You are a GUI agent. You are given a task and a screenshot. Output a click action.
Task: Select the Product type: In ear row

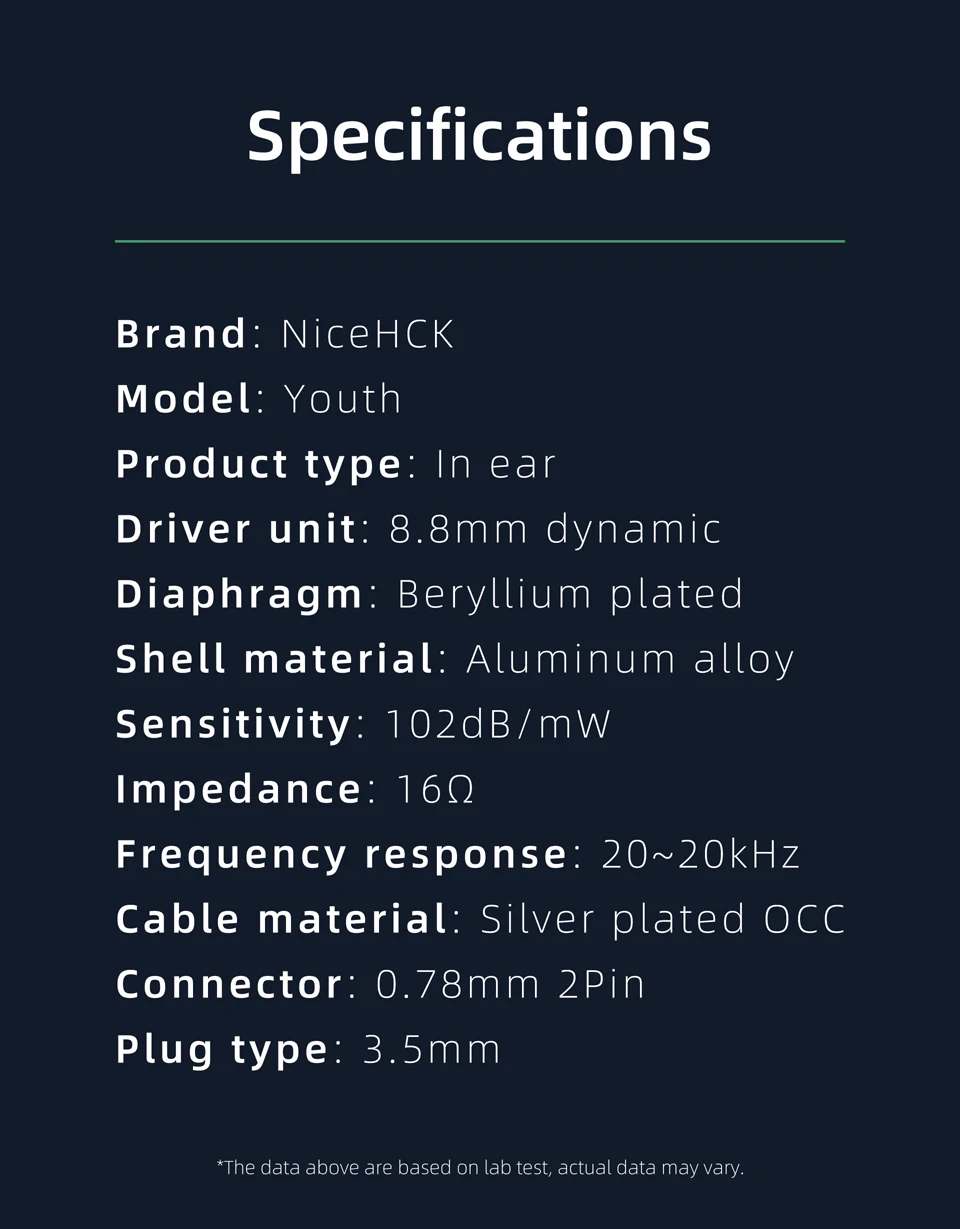(336, 465)
